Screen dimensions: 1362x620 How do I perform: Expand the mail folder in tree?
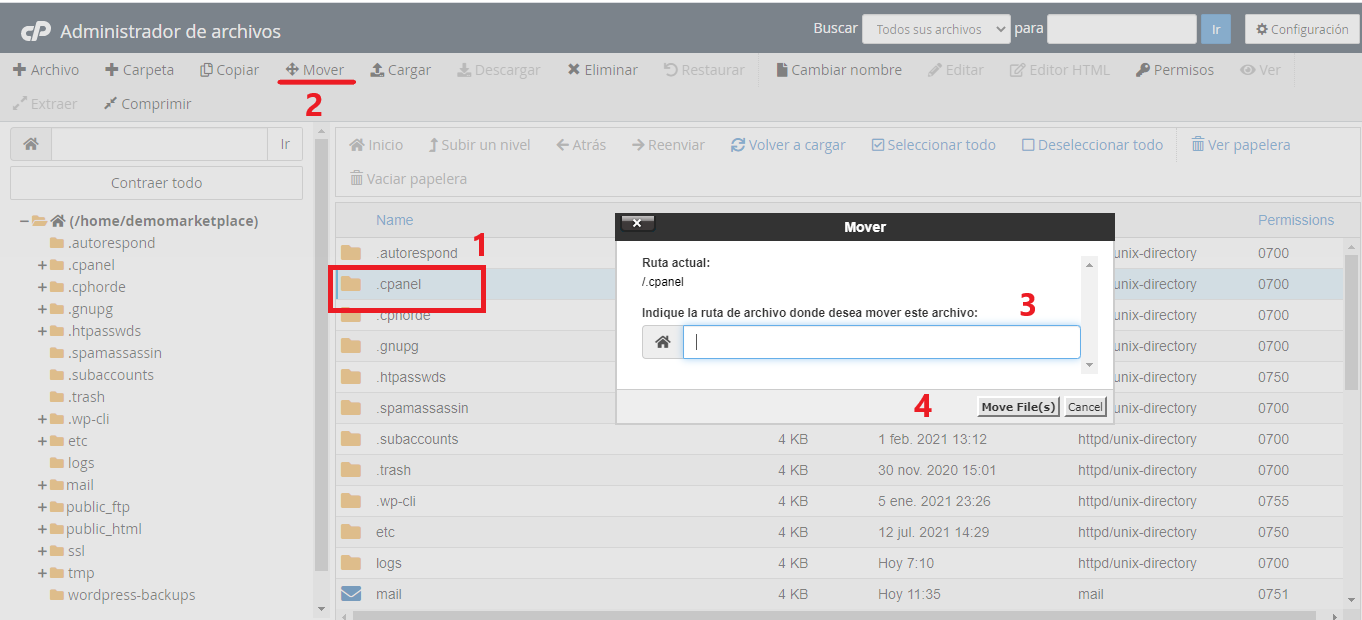(x=43, y=485)
